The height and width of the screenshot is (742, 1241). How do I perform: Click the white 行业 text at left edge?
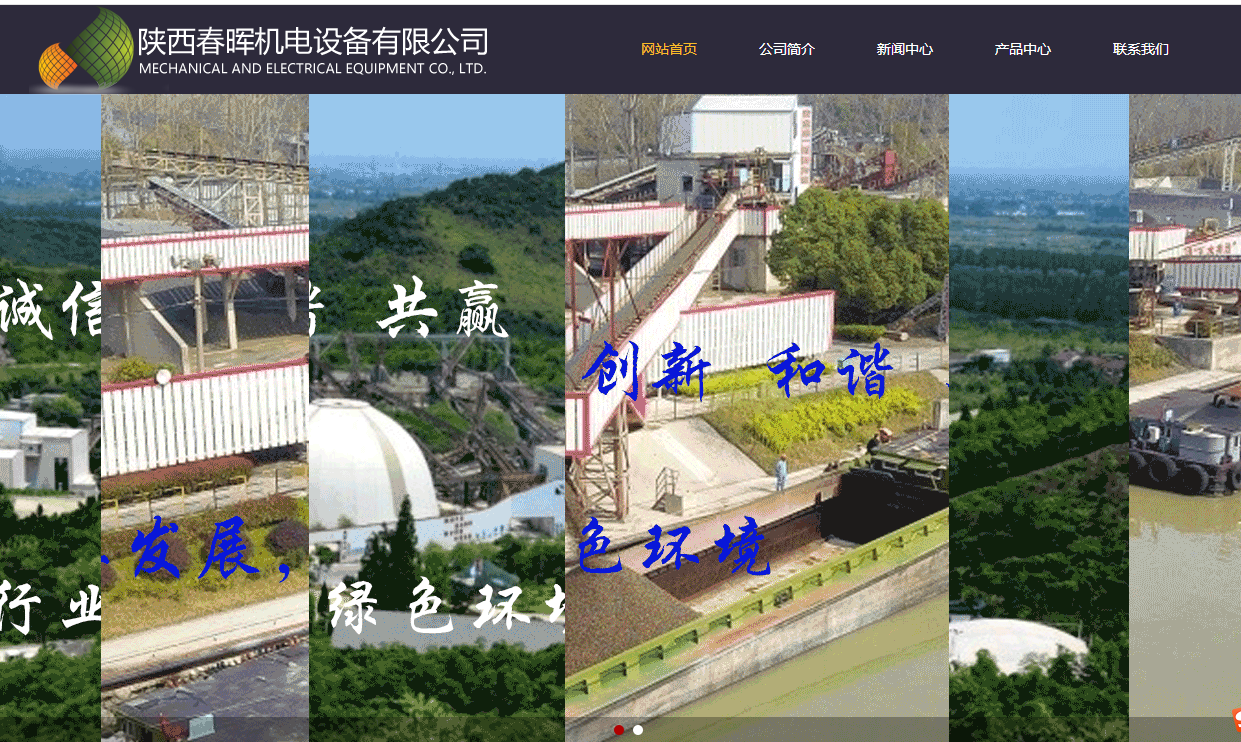(x=50, y=607)
